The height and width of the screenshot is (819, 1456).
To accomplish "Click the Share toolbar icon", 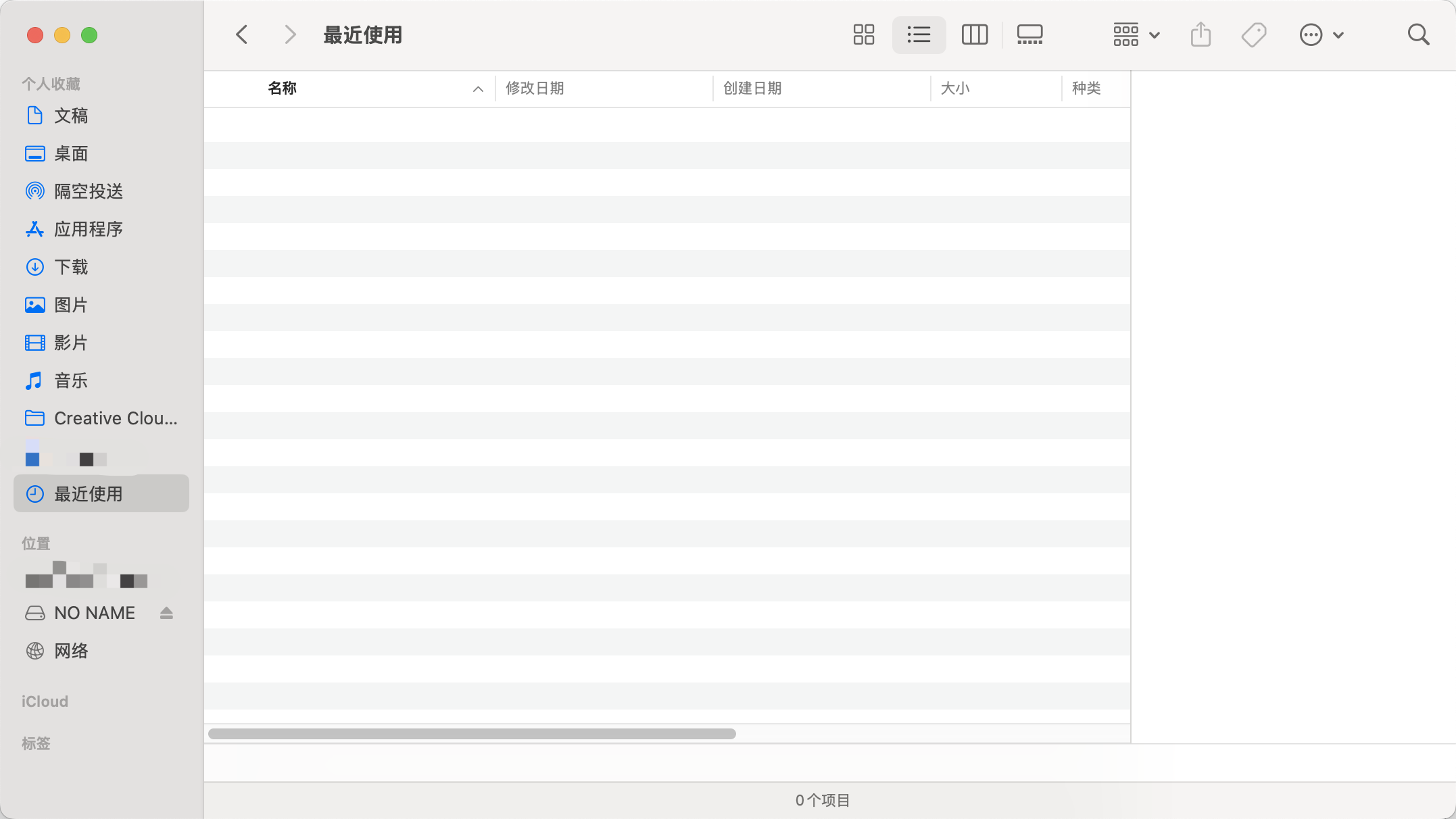I will point(1200,34).
